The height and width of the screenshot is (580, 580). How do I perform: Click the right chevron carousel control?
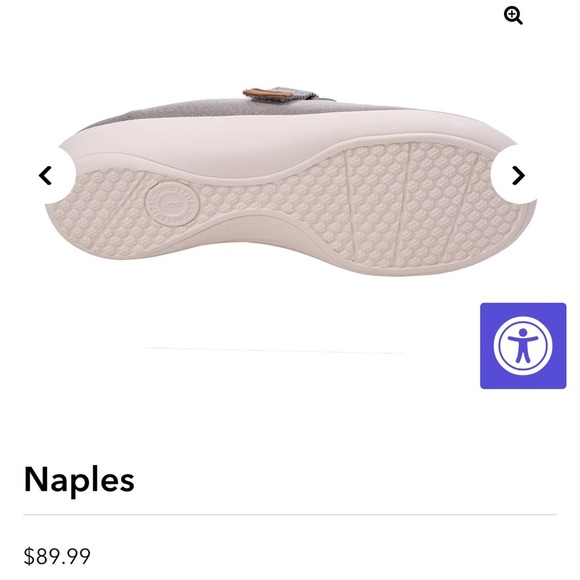point(518,175)
